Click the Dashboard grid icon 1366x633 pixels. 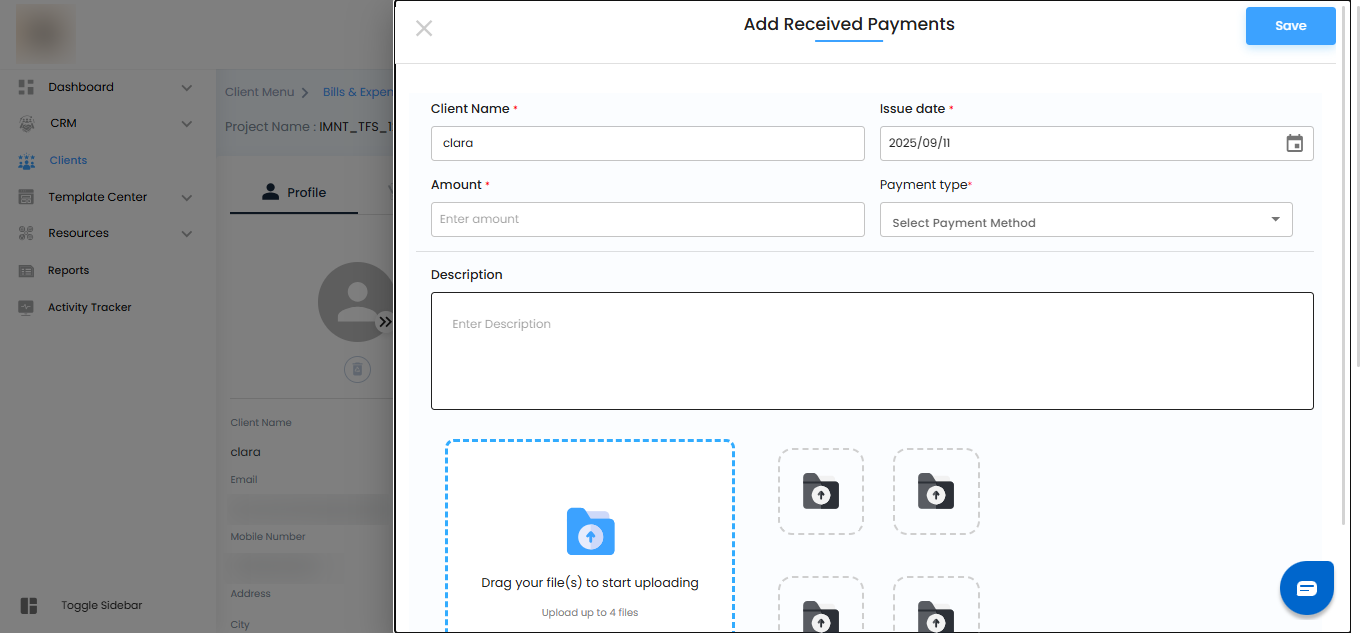click(27, 87)
